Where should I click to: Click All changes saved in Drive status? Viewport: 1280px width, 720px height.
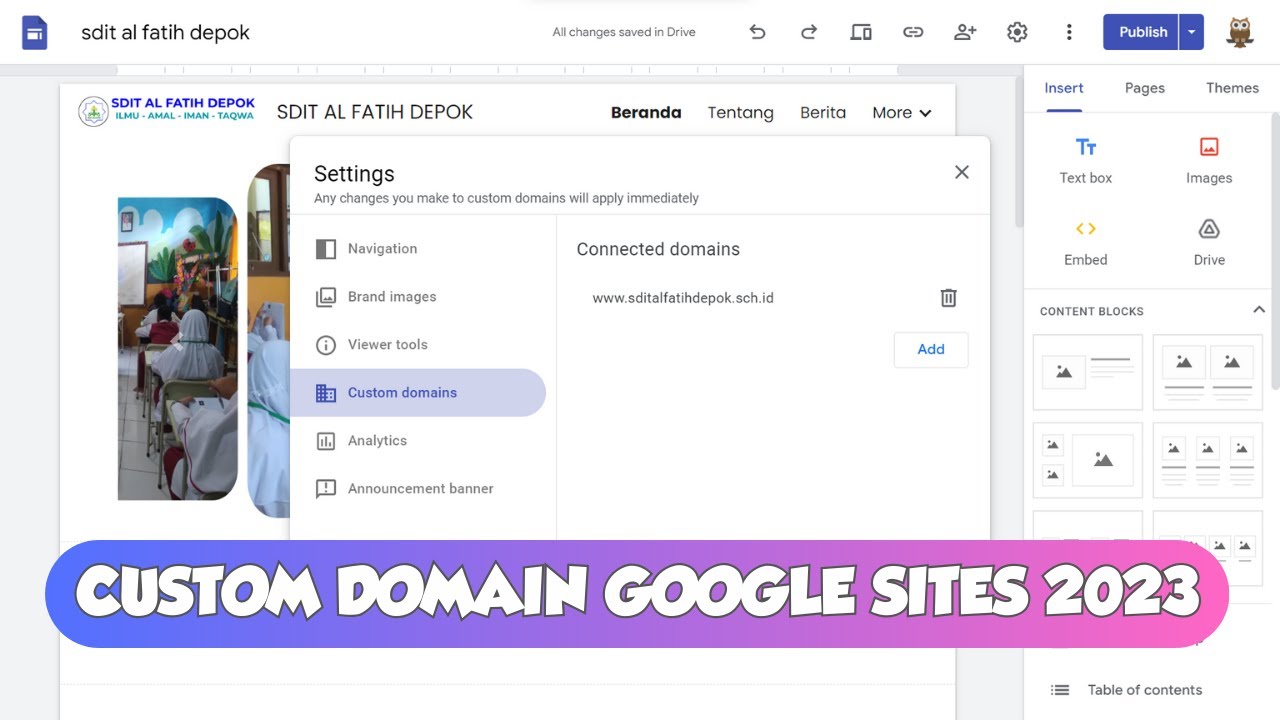click(624, 32)
